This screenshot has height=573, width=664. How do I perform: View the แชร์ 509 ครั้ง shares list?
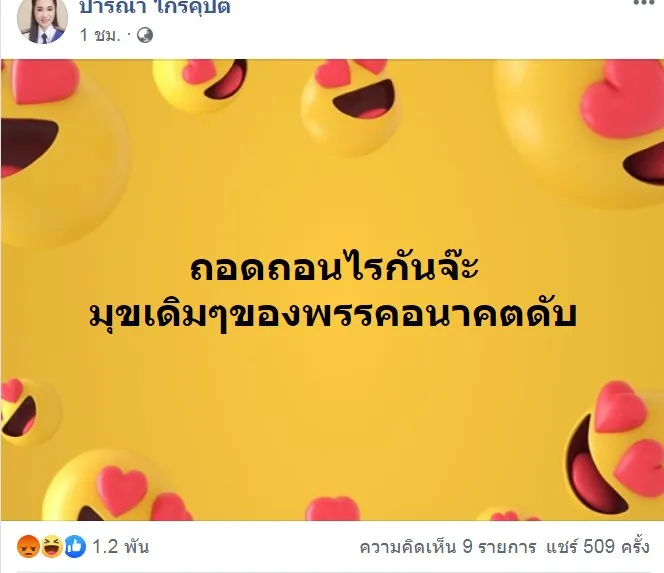pos(597,547)
